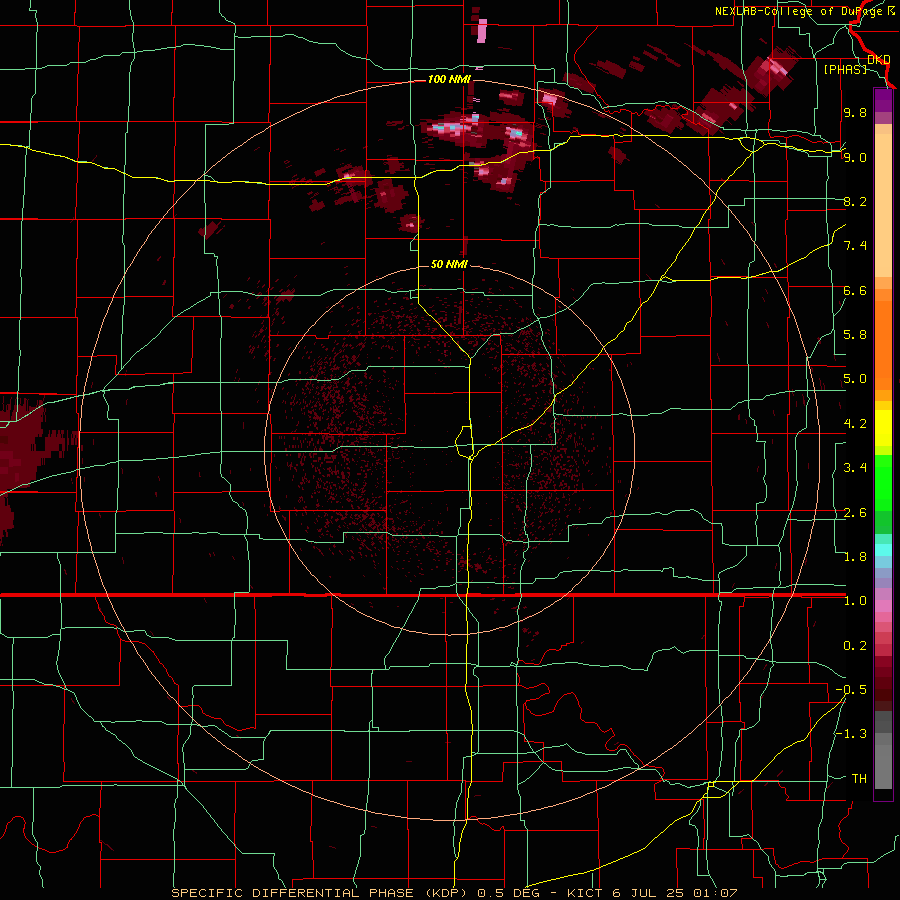This screenshot has height=900, width=900.
Task: Click the 4.2 value on the color scale
Action: click(x=855, y=424)
